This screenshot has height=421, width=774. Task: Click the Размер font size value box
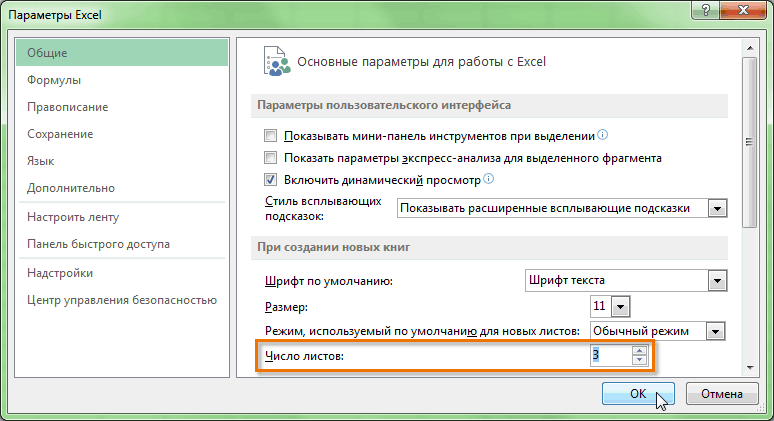[x=601, y=306]
